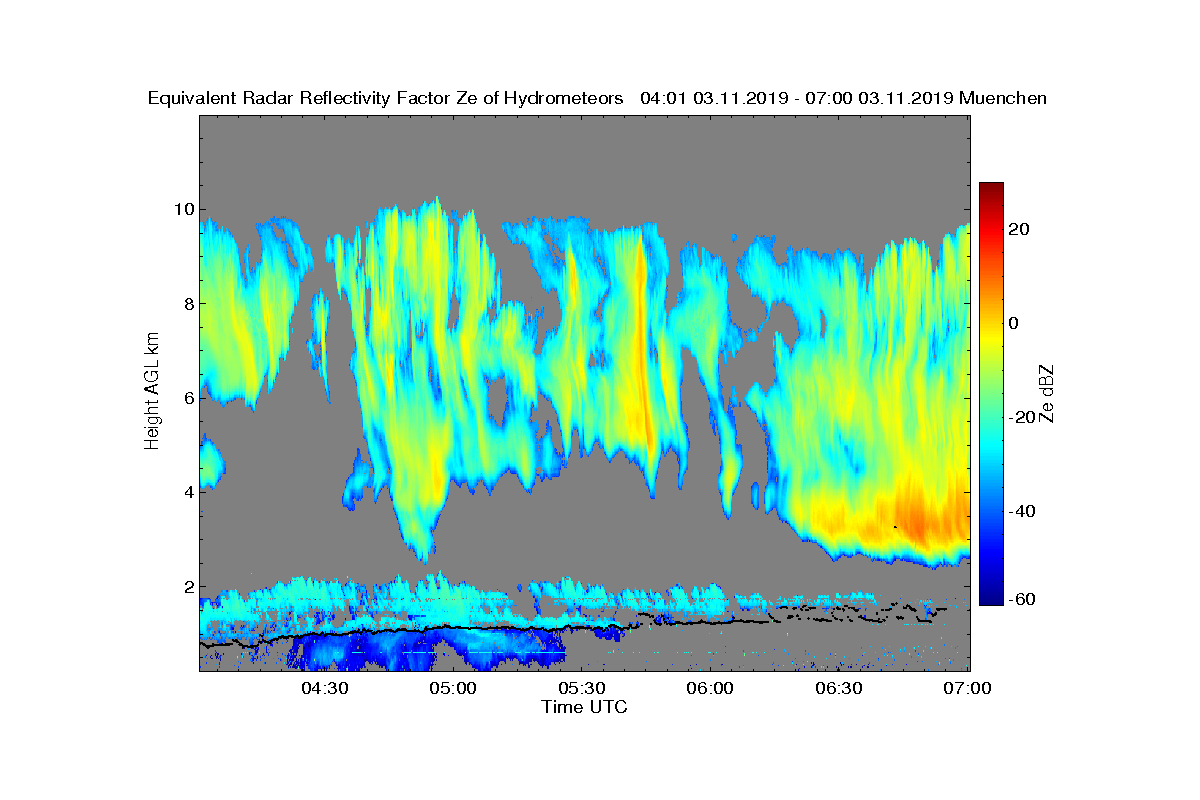Click the 4 km height tick label
The width and height of the screenshot is (1200, 800).
pos(188,492)
